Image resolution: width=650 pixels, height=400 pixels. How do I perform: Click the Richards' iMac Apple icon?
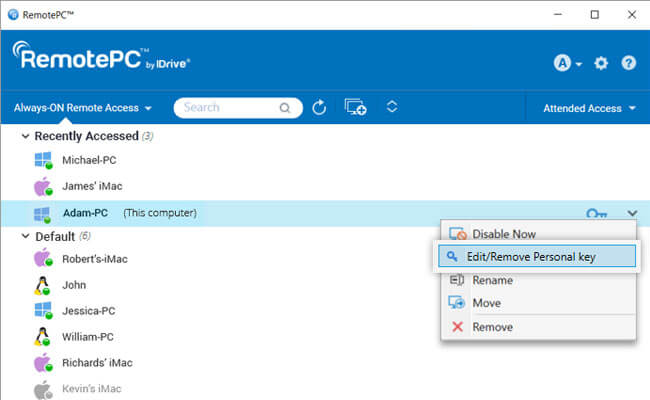click(43, 363)
